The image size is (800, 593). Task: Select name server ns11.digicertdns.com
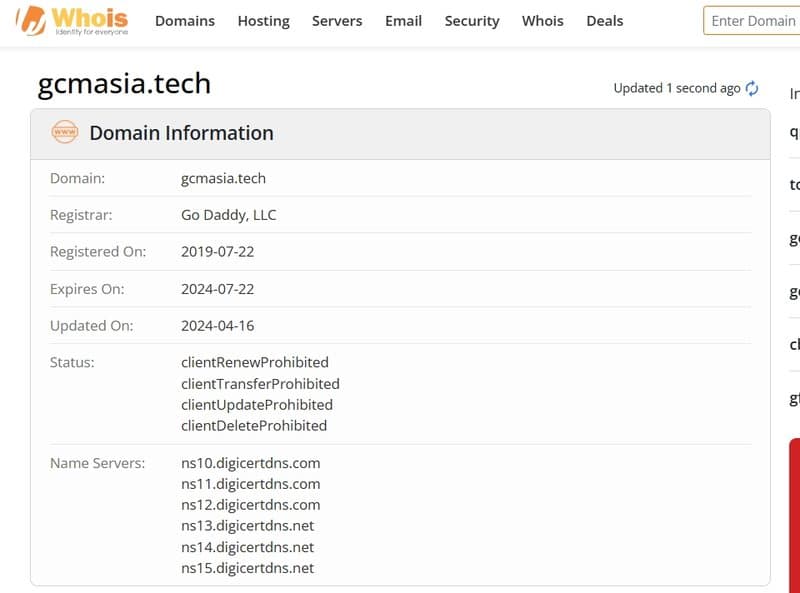click(x=251, y=484)
